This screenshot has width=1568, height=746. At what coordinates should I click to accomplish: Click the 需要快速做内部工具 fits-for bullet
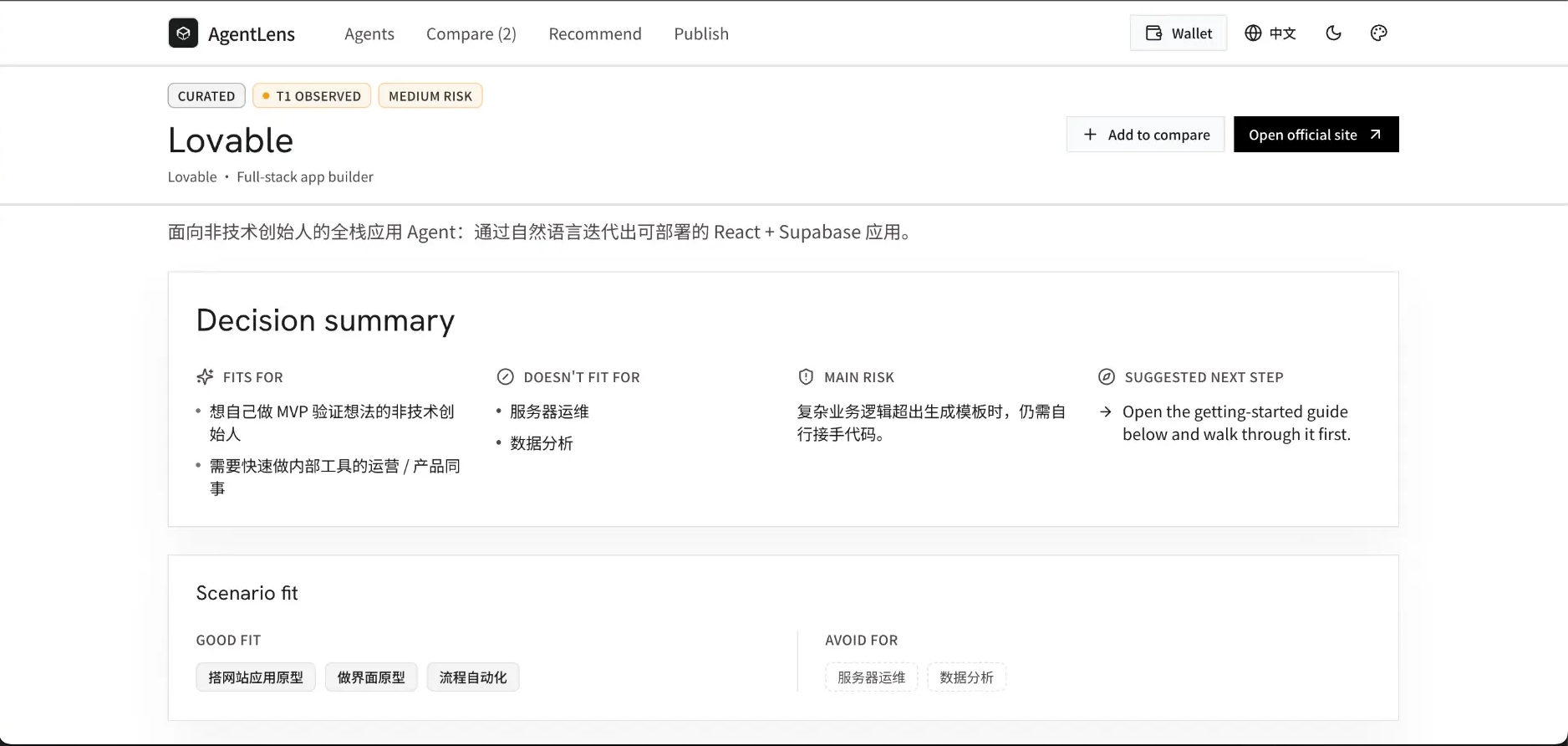(x=335, y=478)
